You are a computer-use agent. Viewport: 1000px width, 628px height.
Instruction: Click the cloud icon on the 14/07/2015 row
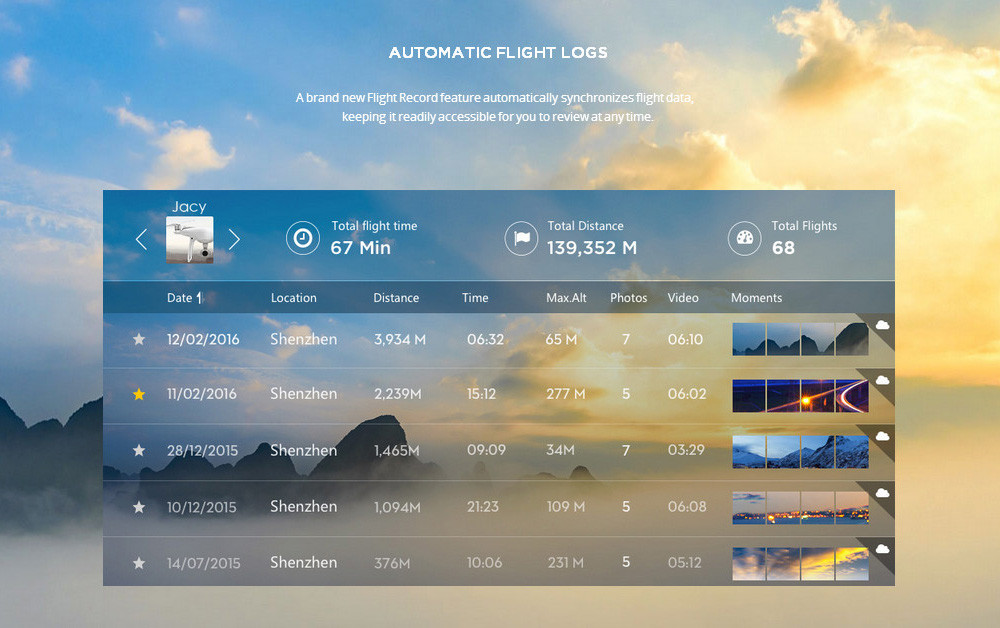pyautogui.click(x=883, y=549)
